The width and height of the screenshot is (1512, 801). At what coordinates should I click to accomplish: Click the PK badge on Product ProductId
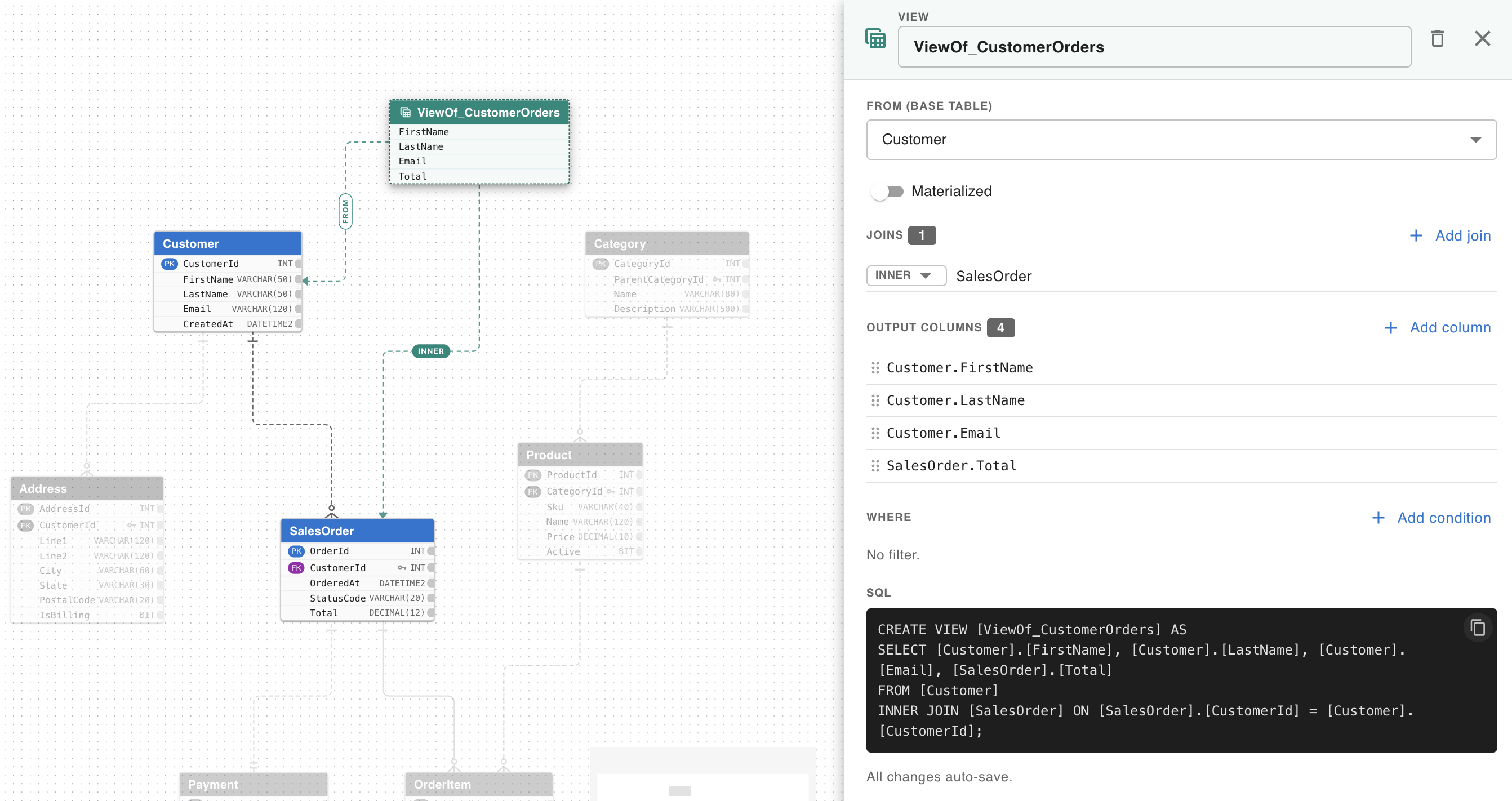point(533,475)
